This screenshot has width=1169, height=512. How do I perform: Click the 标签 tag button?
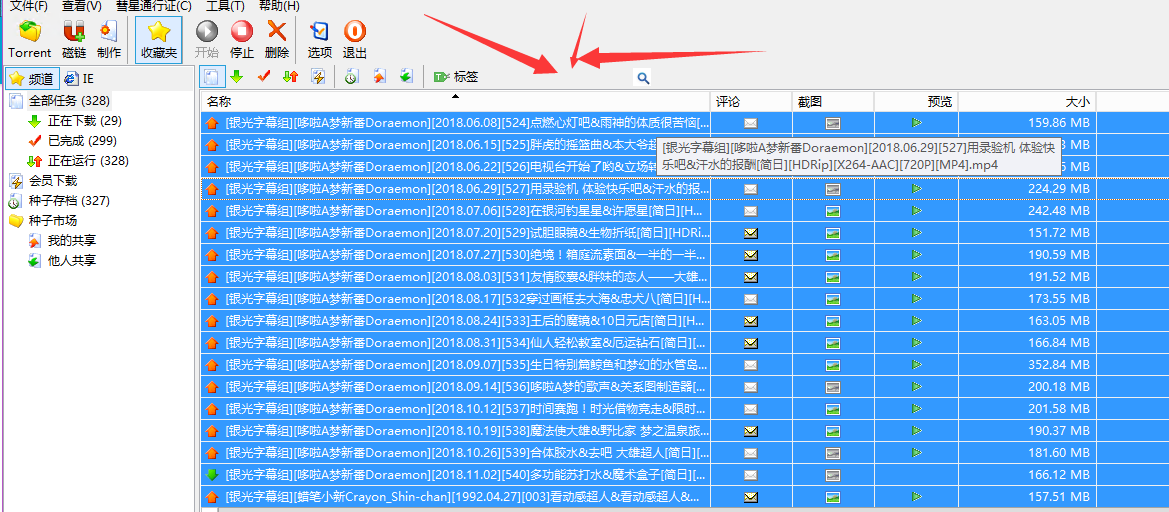[x=456, y=77]
